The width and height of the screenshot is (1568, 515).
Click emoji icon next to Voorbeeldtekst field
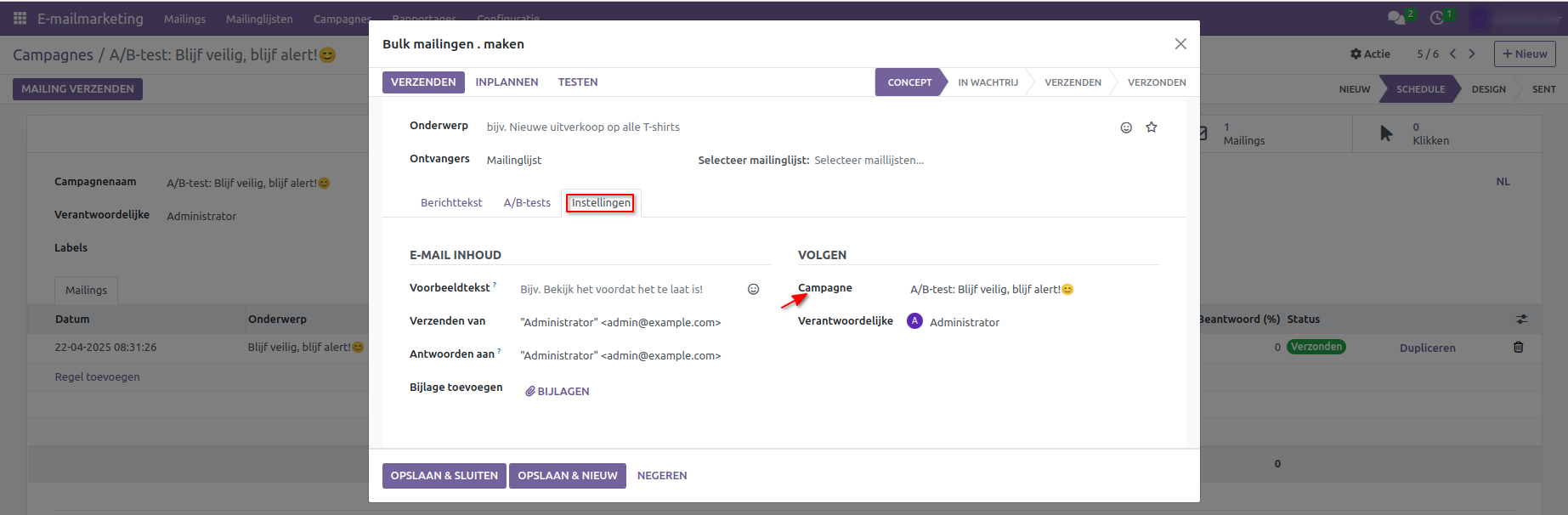[753, 290]
